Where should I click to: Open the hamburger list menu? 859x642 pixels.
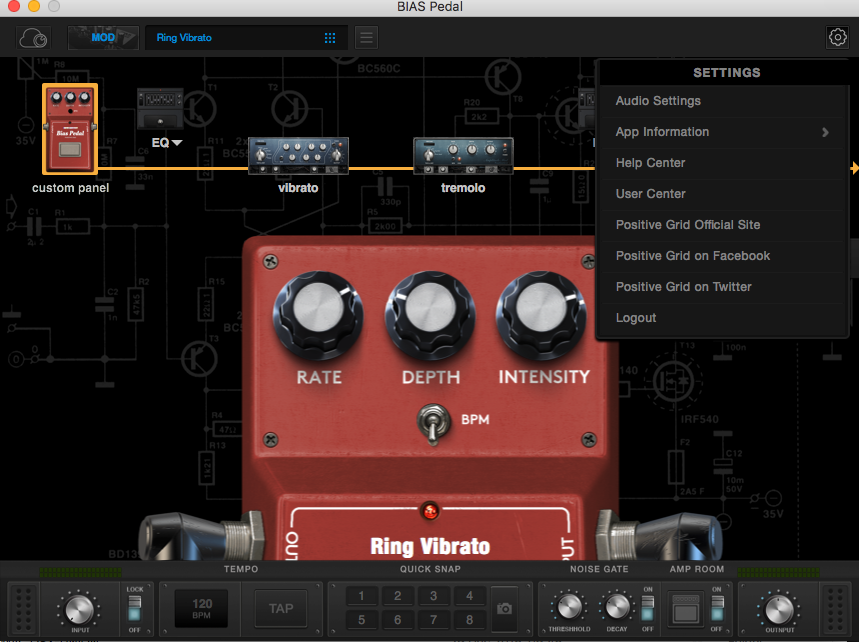(366, 38)
